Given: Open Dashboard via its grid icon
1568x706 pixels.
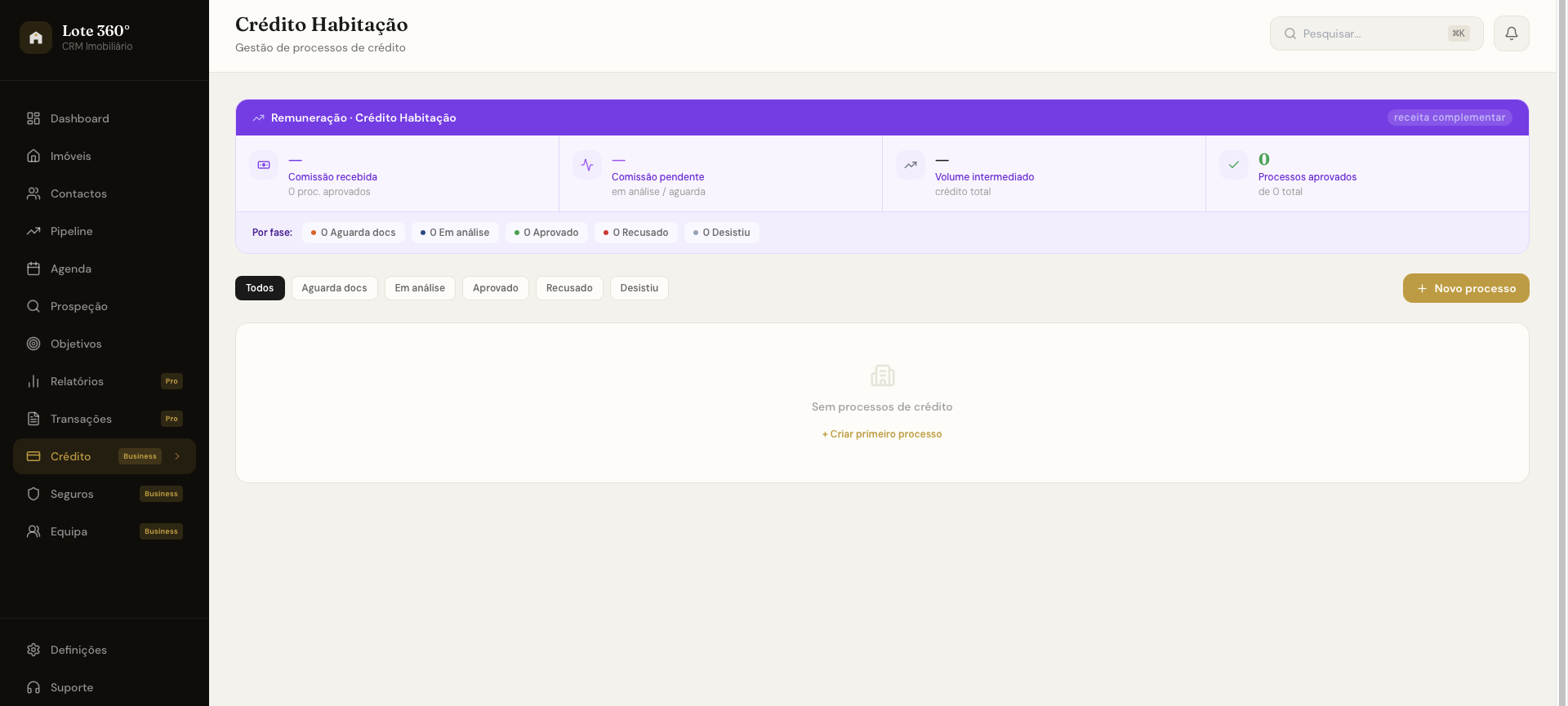Looking at the screenshot, I should (x=33, y=118).
